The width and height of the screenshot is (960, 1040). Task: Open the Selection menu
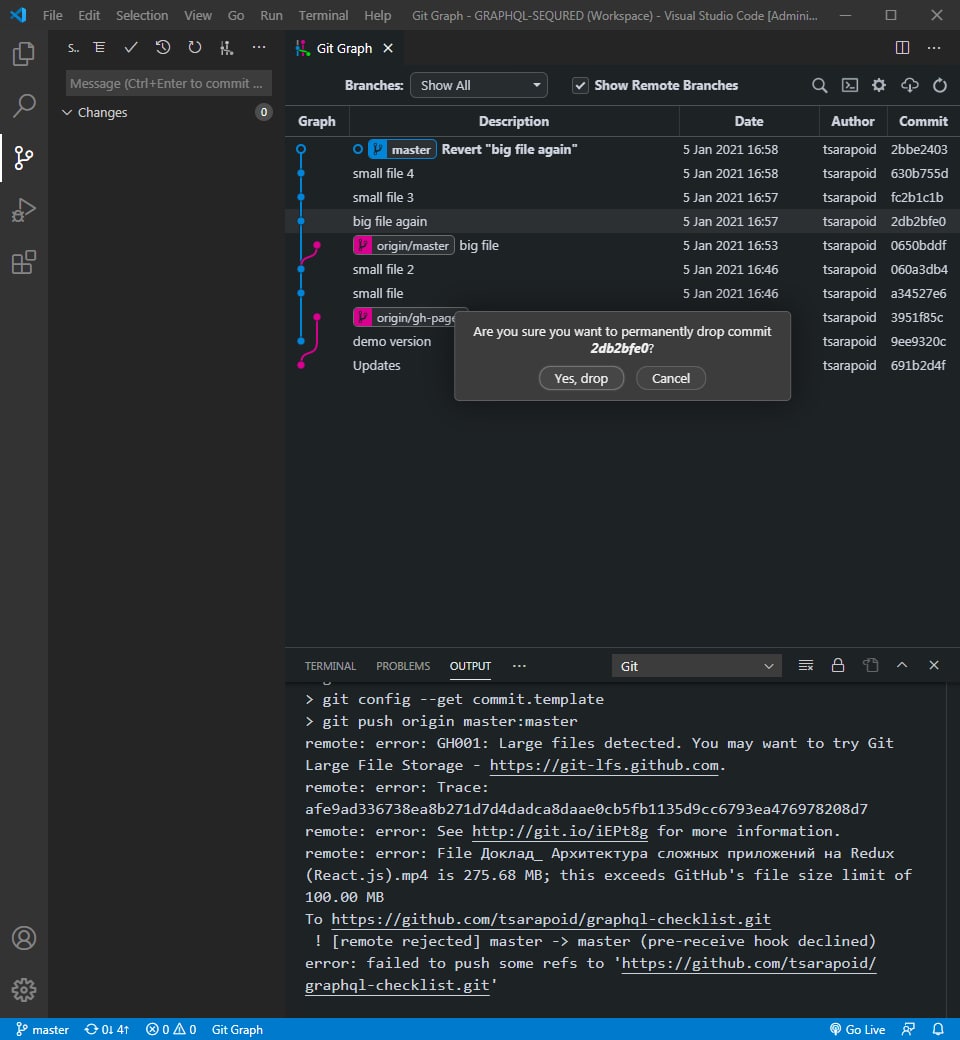pyautogui.click(x=142, y=15)
